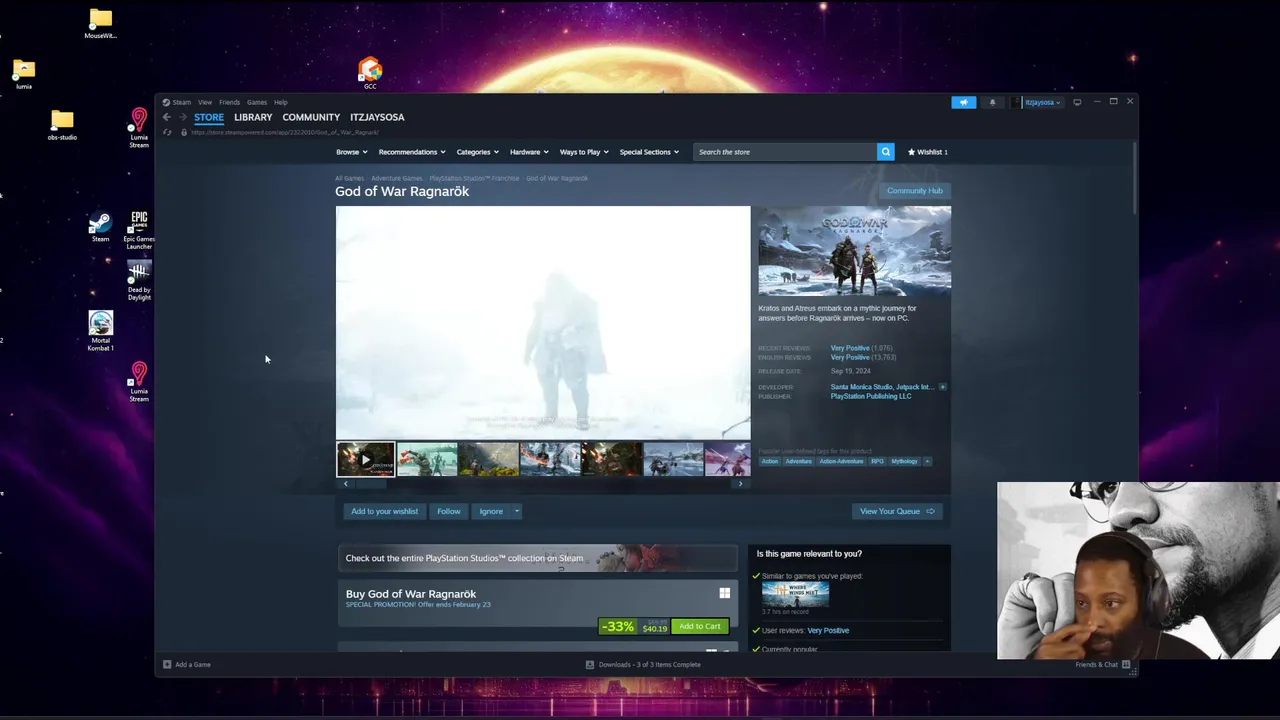
Task: Expand more tags with plus button
Action: pos(927,461)
